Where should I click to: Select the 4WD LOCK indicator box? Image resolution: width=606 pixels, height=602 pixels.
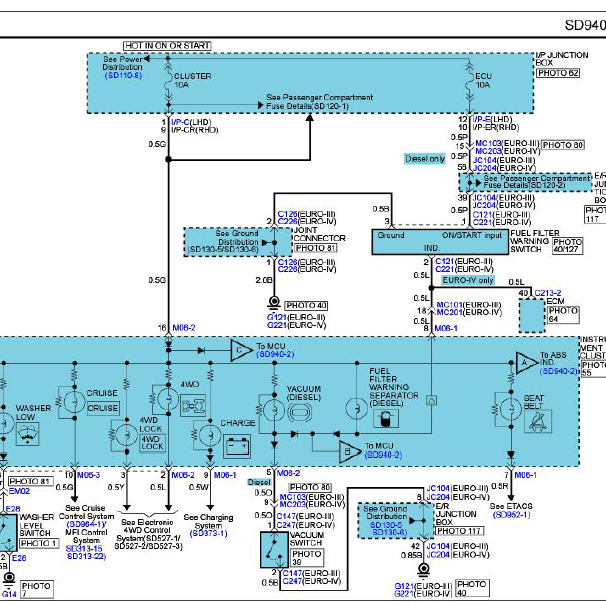click(x=152, y=443)
